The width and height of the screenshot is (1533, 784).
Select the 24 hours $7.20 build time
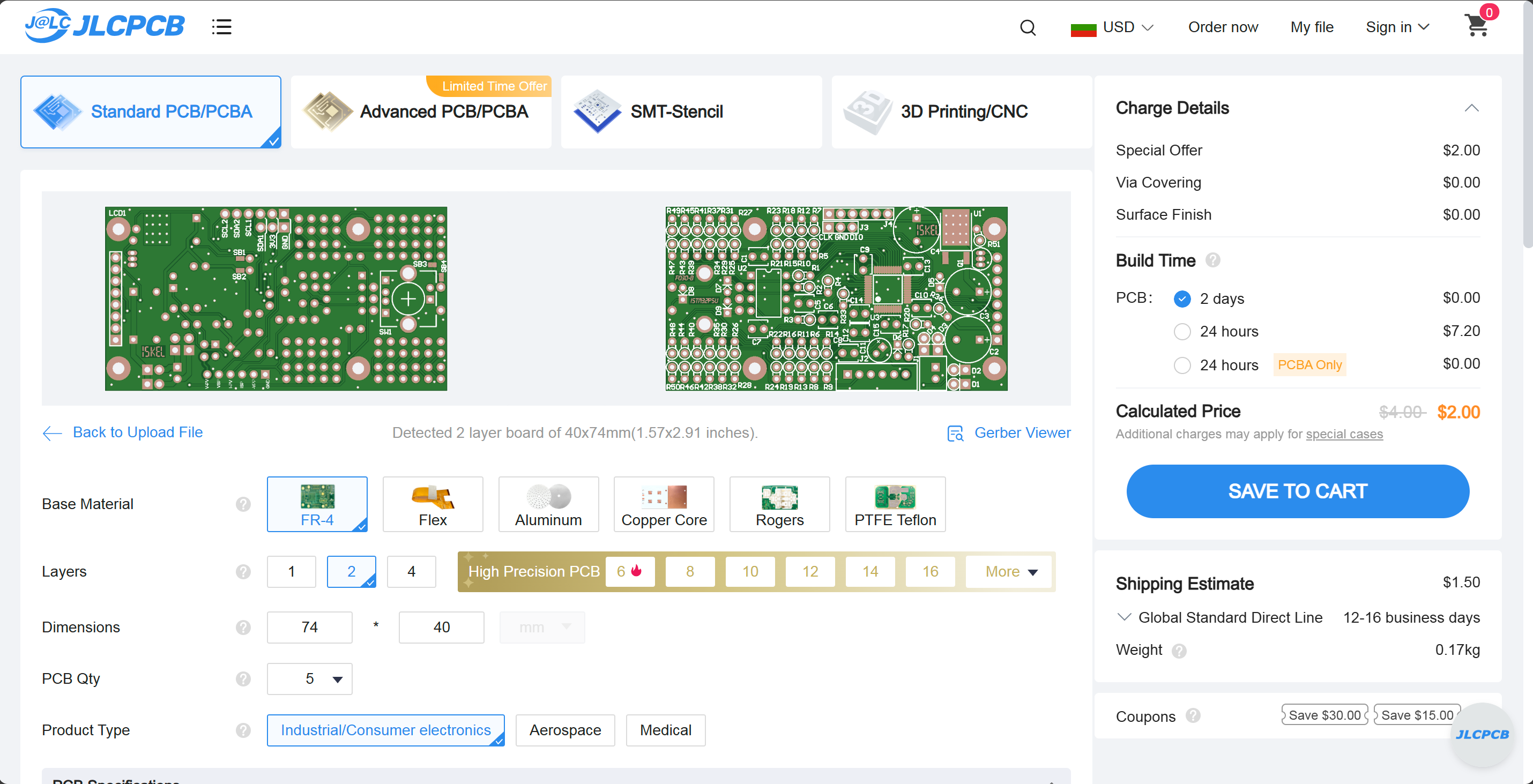tap(1182, 332)
